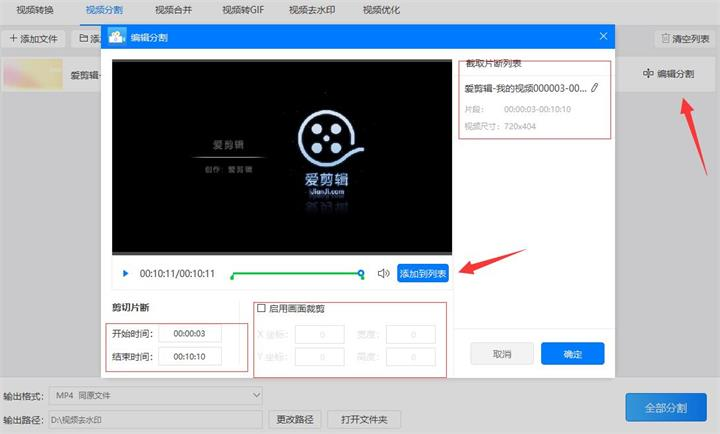Switch to 视频去水印 tab
The height and width of the screenshot is (434, 720).
pos(312,10)
